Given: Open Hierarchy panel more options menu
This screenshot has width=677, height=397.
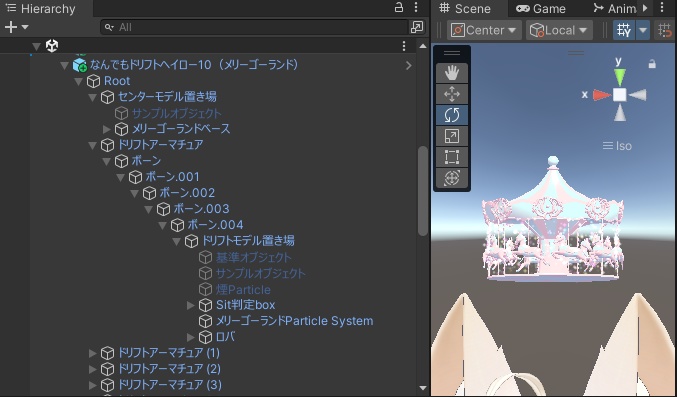Looking at the screenshot, I should (x=416, y=7).
